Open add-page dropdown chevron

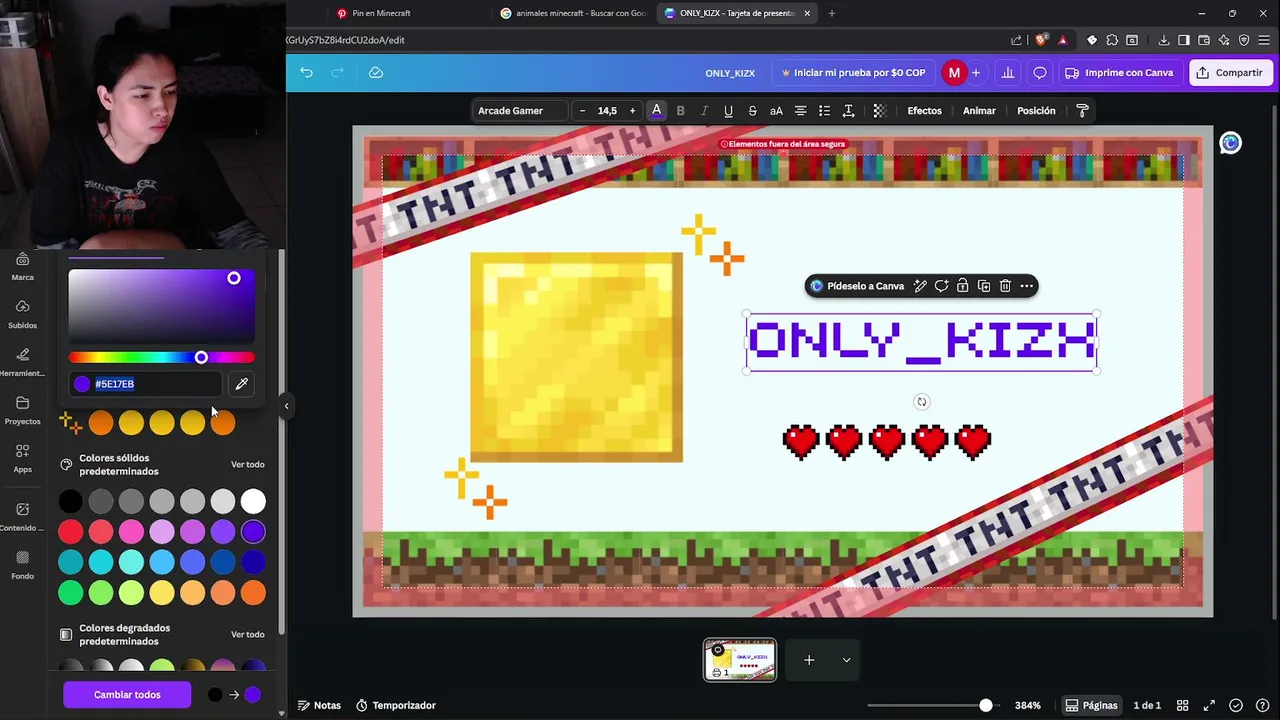click(x=846, y=660)
